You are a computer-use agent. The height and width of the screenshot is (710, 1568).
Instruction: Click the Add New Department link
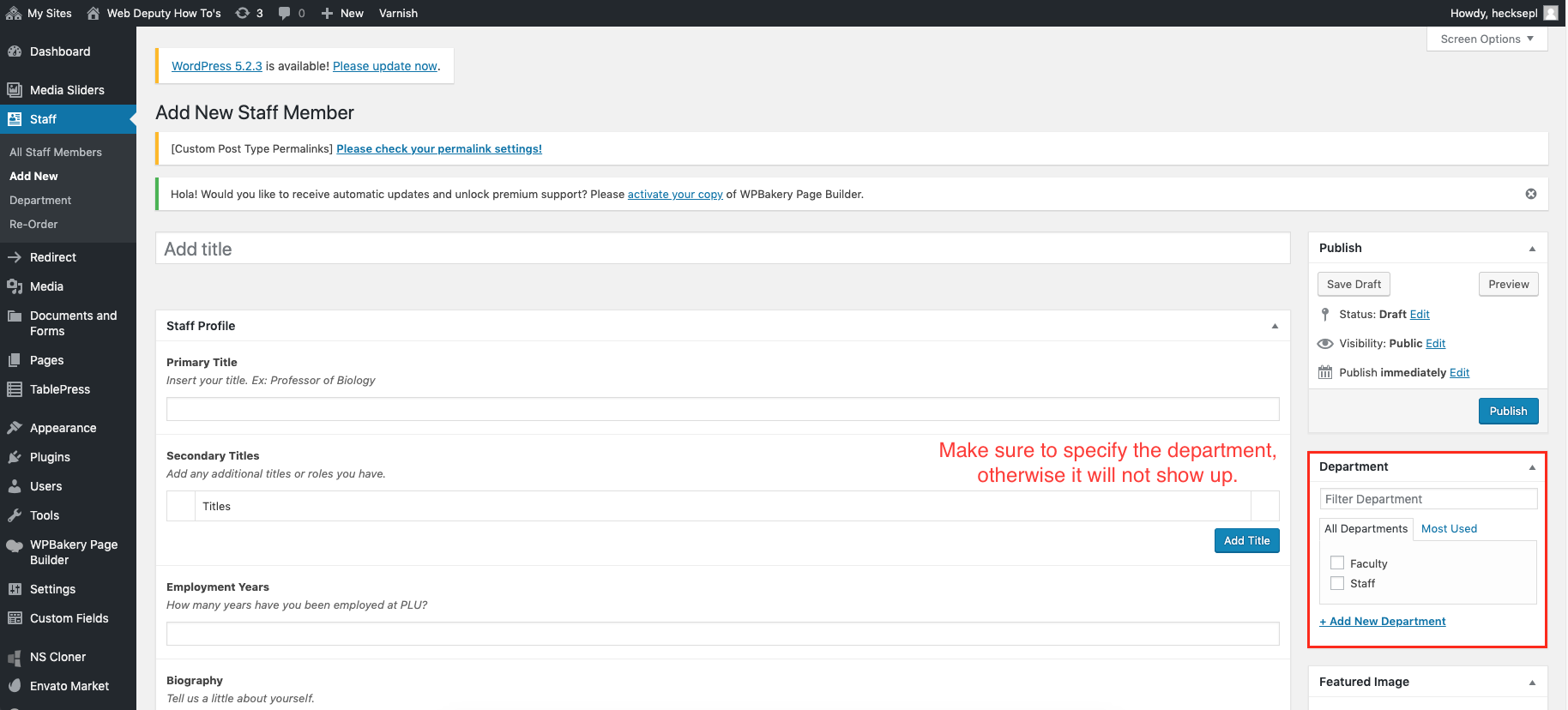point(1383,622)
